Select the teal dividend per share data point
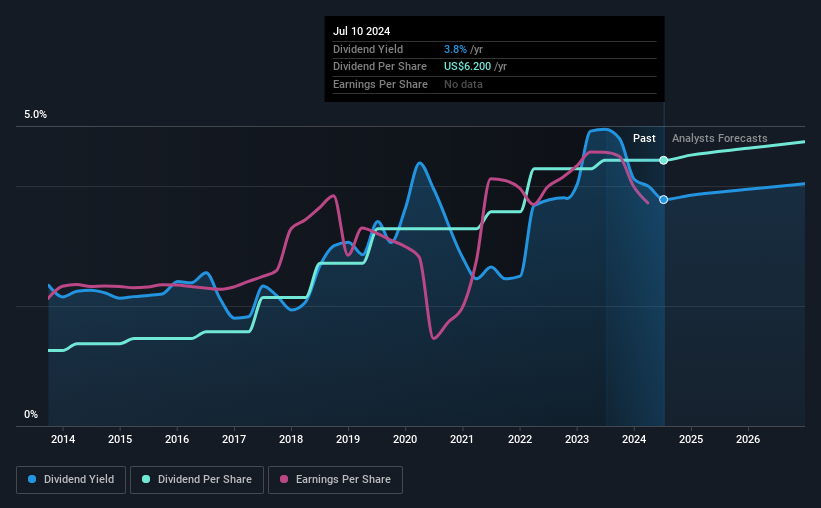This screenshot has height=508, width=821. (x=663, y=160)
